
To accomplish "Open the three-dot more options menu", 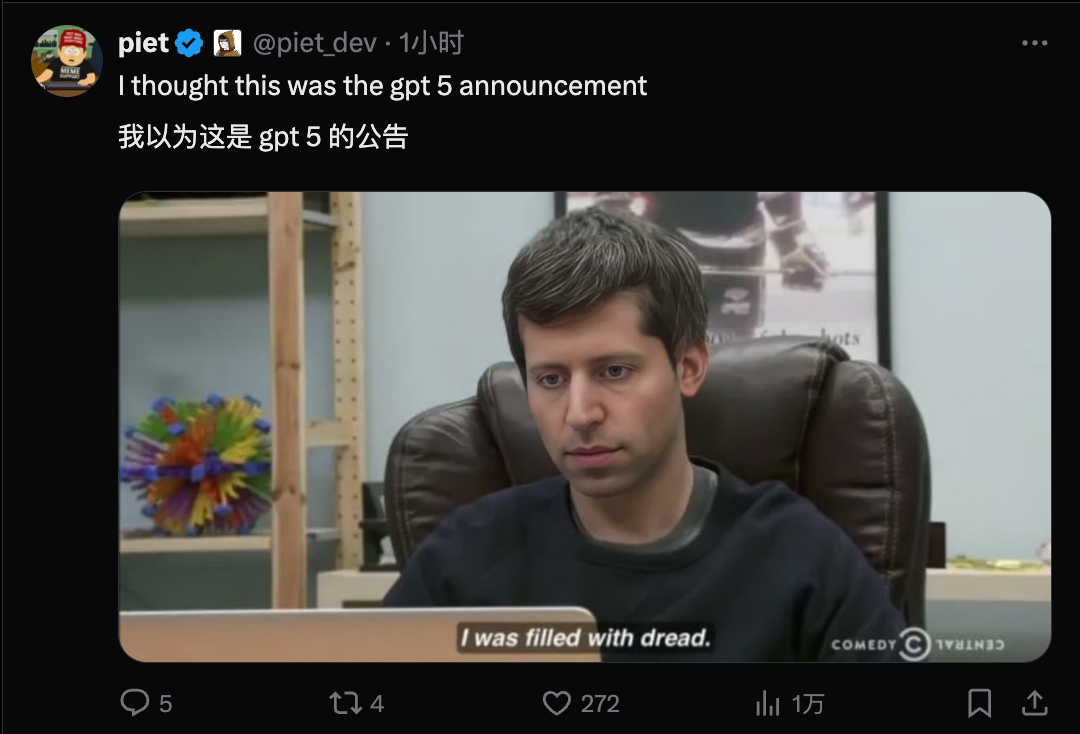I will 1035,43.
